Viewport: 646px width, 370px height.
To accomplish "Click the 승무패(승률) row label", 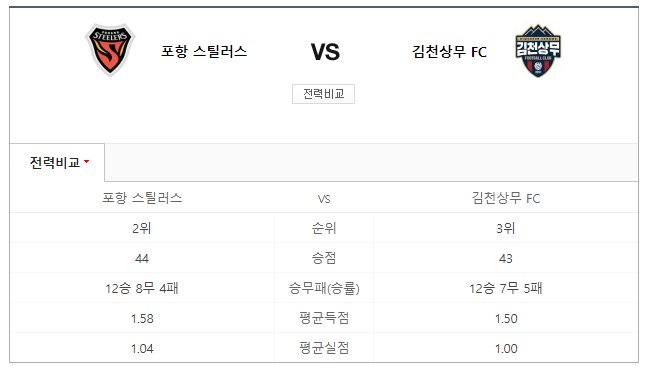I will coord(324,288).
